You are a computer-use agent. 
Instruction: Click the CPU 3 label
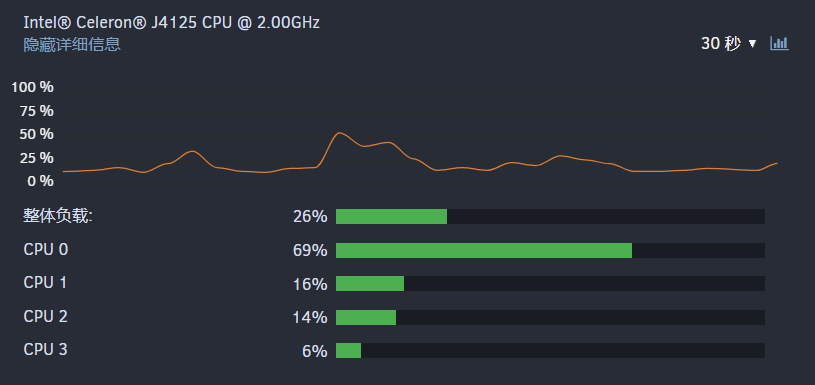(x=46, y=350)
